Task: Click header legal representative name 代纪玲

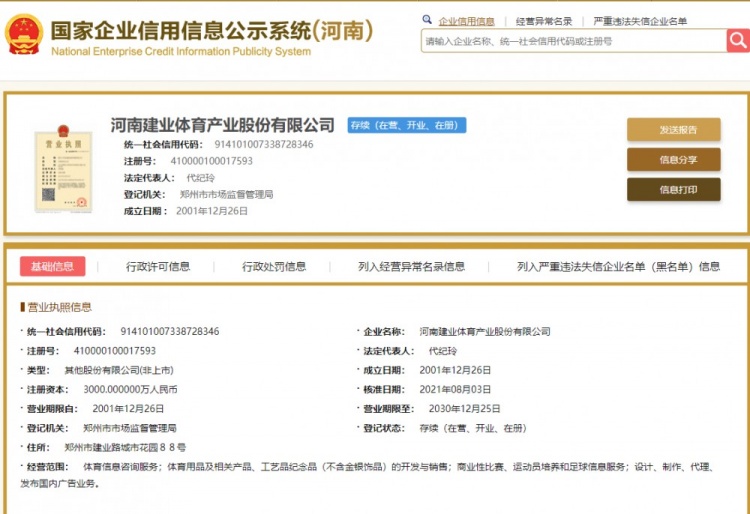Action: coord(200,178)
